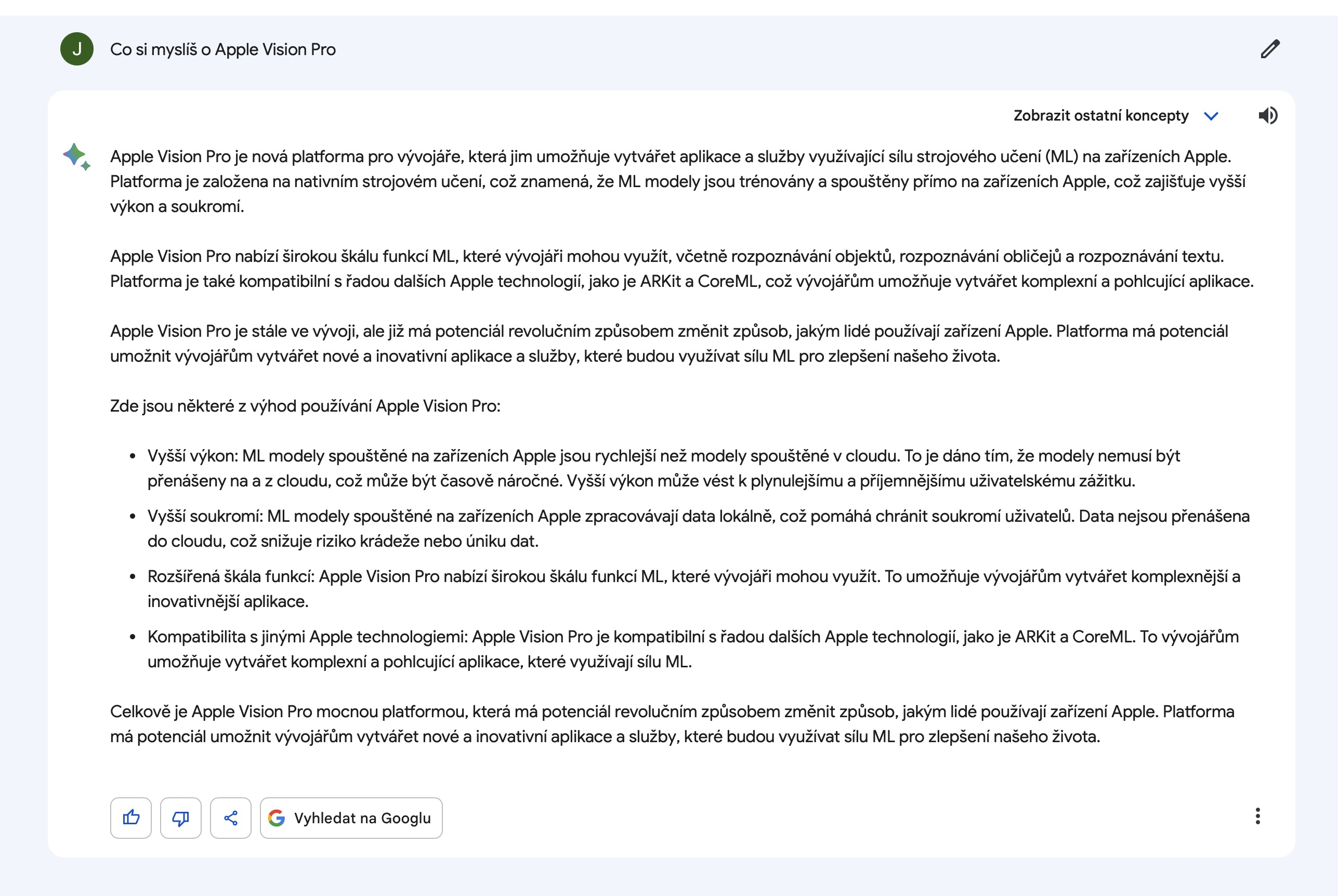
Task: Click the "Zobrazit ostatní koncepty" label
Action: (1100, 115)
